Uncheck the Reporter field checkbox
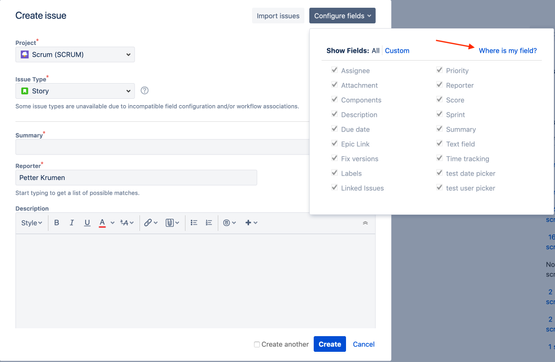555x362 pixels. coord(439,85)
